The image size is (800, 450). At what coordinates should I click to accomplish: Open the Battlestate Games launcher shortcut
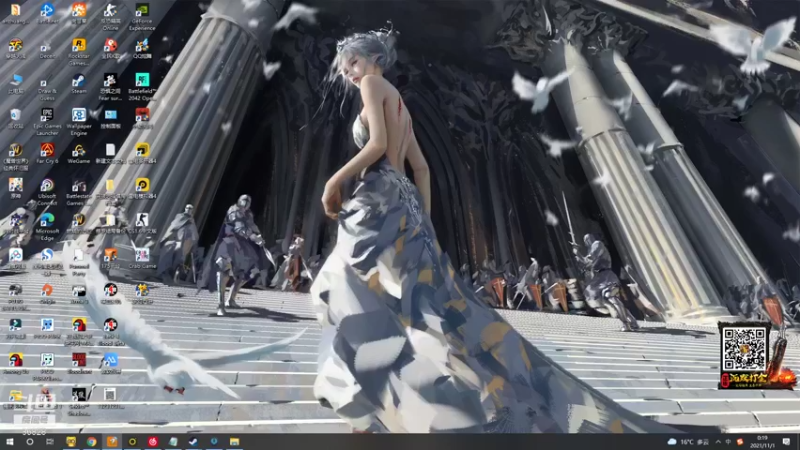(x=79, y=192)
